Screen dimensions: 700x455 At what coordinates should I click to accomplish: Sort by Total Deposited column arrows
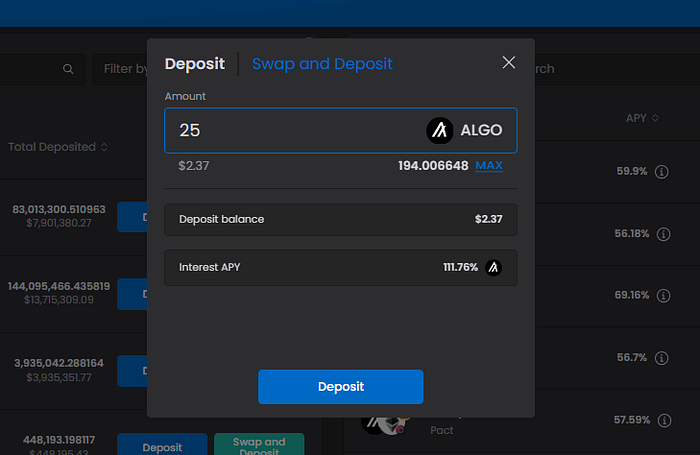tap(104, 147)
